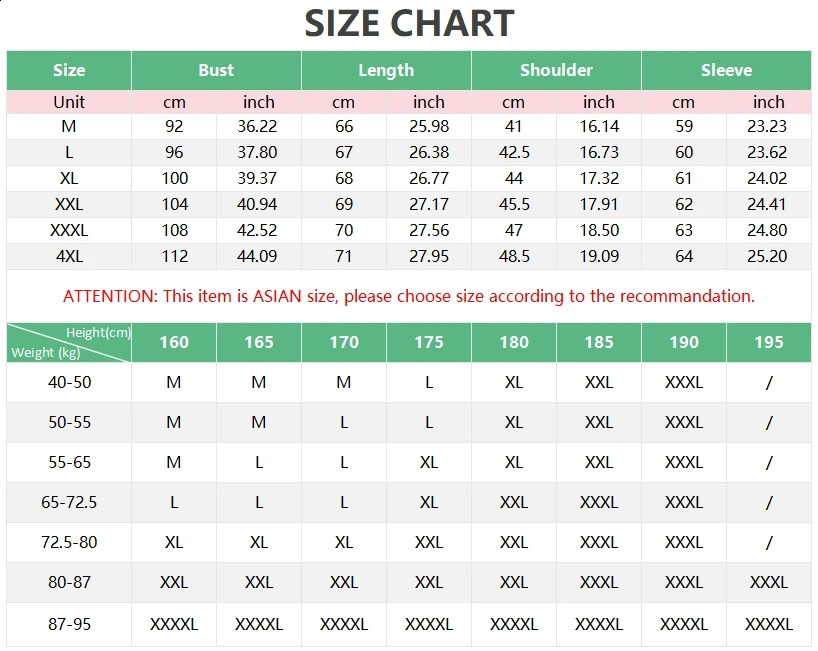Click the SIZE CHART title
The height and width of the screenshot is (651, 818).
[x=409, y=23]
